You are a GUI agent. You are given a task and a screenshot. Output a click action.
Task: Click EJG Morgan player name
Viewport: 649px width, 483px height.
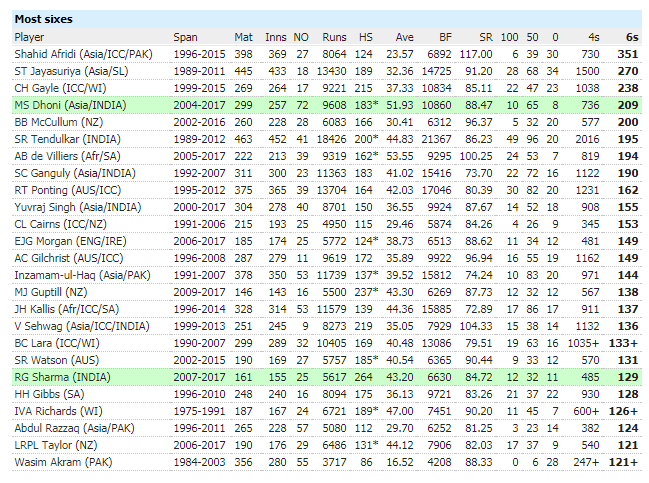coord(70,241)
